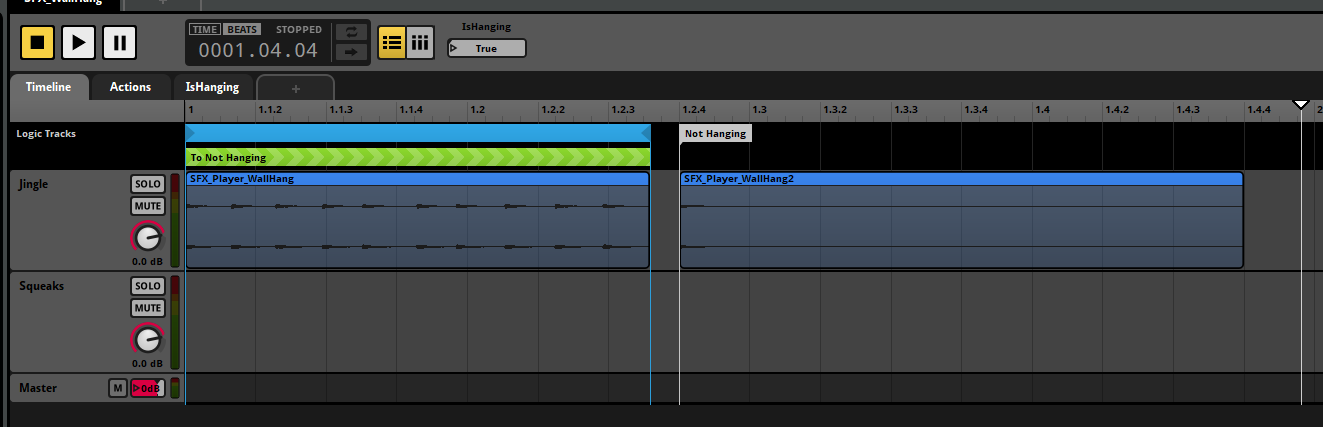Image resolution: width=1323 pixels, height=427 pixels.
Task: Open the Actions tab
Action: coord(130,87)
